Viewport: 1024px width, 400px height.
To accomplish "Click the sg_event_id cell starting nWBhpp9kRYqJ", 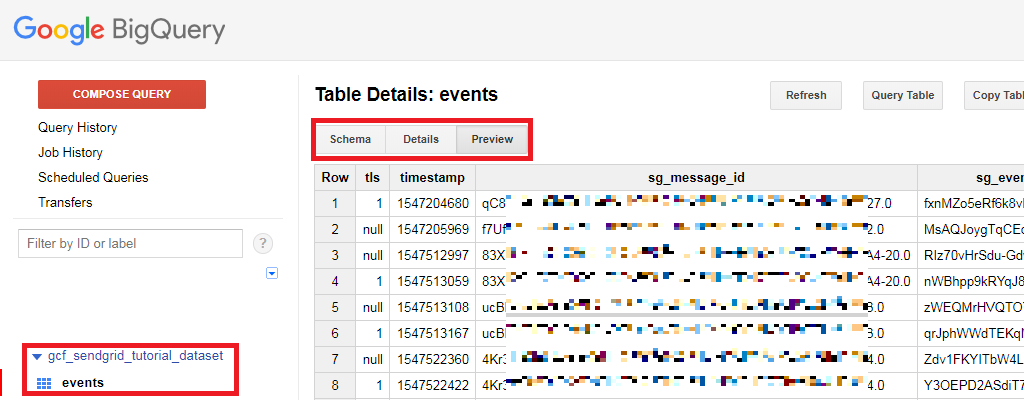I will coord(971,282).
